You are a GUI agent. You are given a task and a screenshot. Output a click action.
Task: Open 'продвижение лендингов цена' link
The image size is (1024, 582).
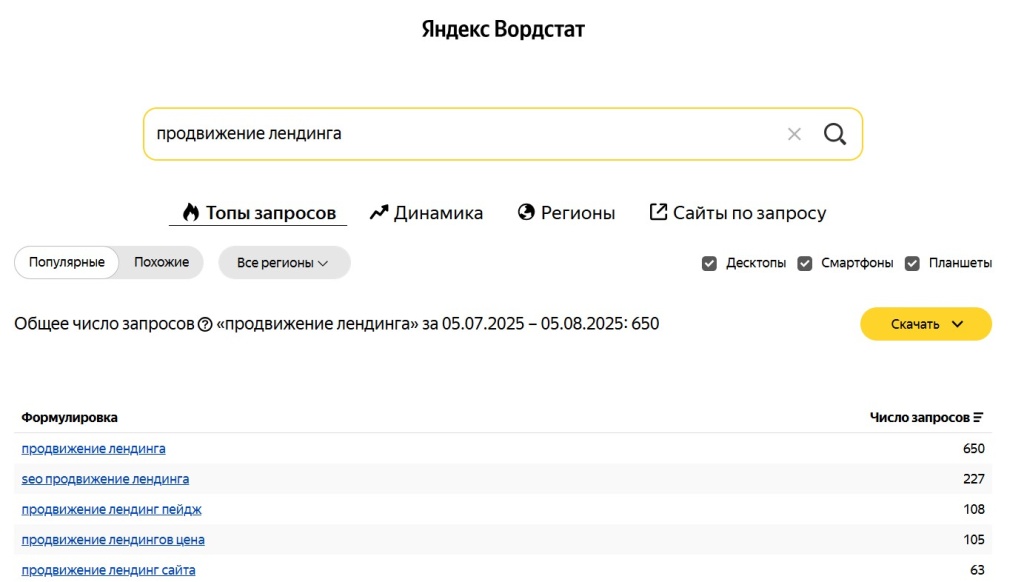[113, 540]
